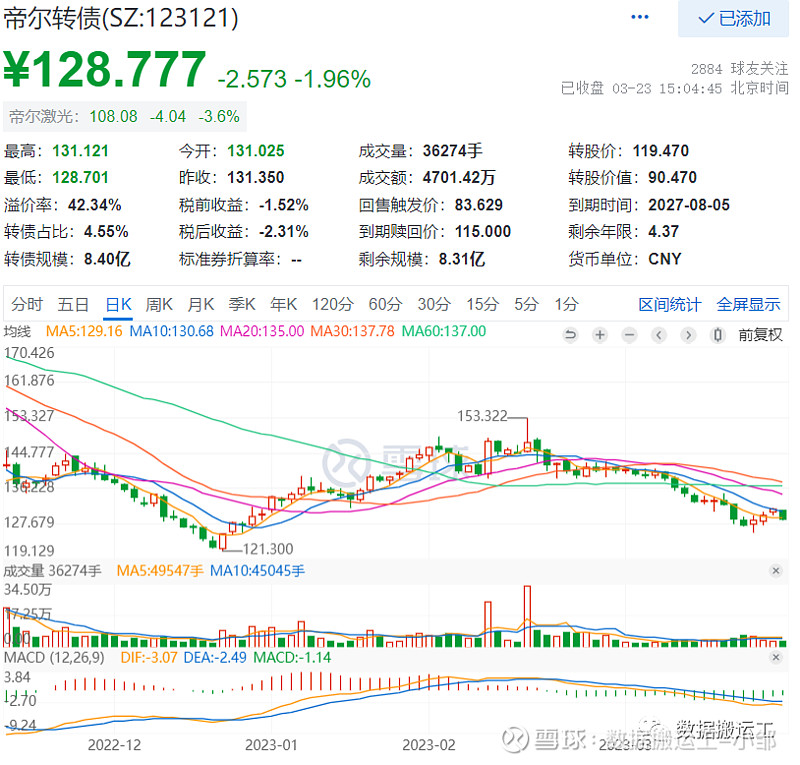The width and height of the screenshot is (800, 765).
Task: Switch to the 1分 interval tab
Action: [566, 305]
